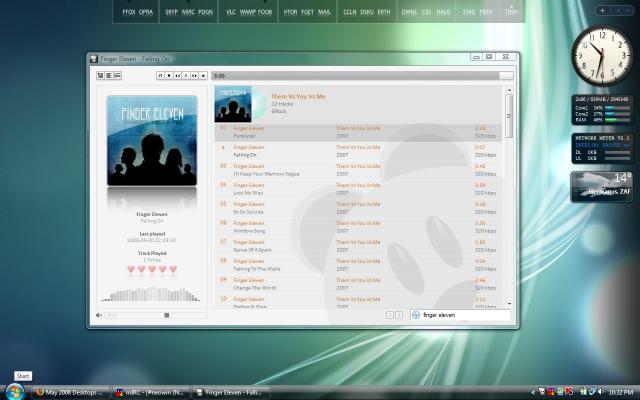This screenshot has height=400, width=640.
Task: Open the MAIL shortcut in the top bar
Action: (x=324, y=12)
